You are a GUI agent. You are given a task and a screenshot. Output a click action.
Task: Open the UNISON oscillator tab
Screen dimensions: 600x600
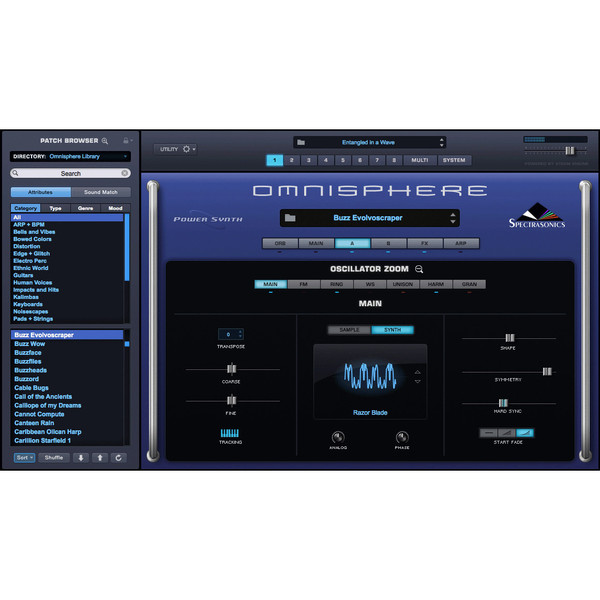(403, 284)
